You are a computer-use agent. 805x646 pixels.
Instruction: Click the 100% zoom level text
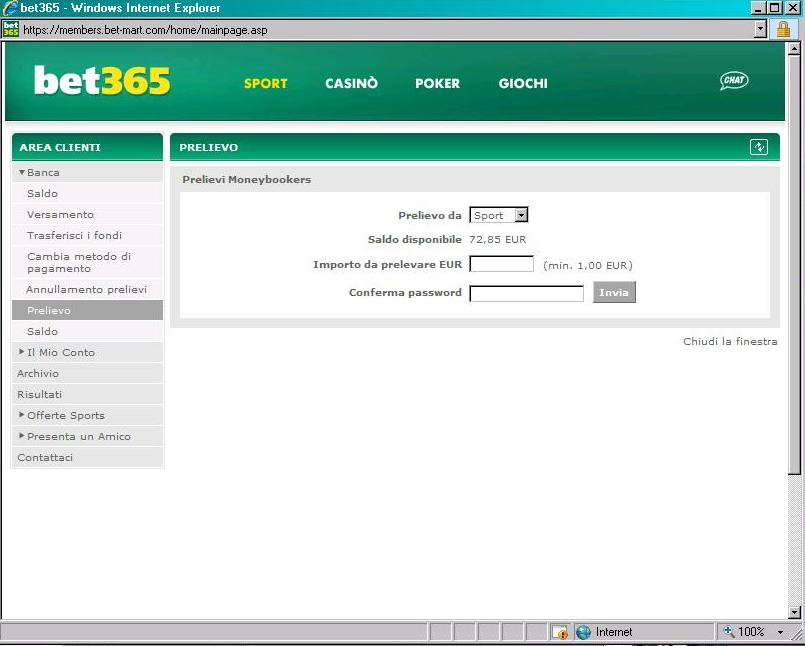coord(751,632)
